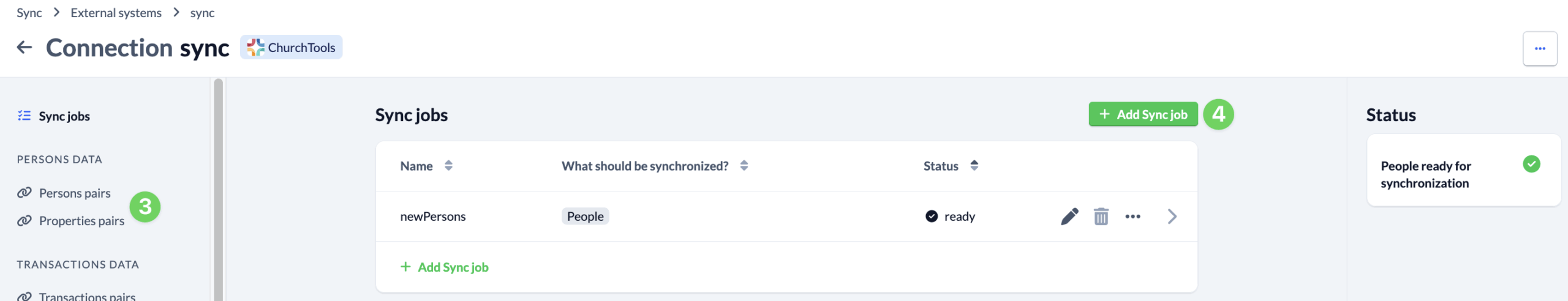Viewport: 1568px width, 301px height.
Task: Click the ChurchTools logo badge
Action: click(x=291, y=47)
